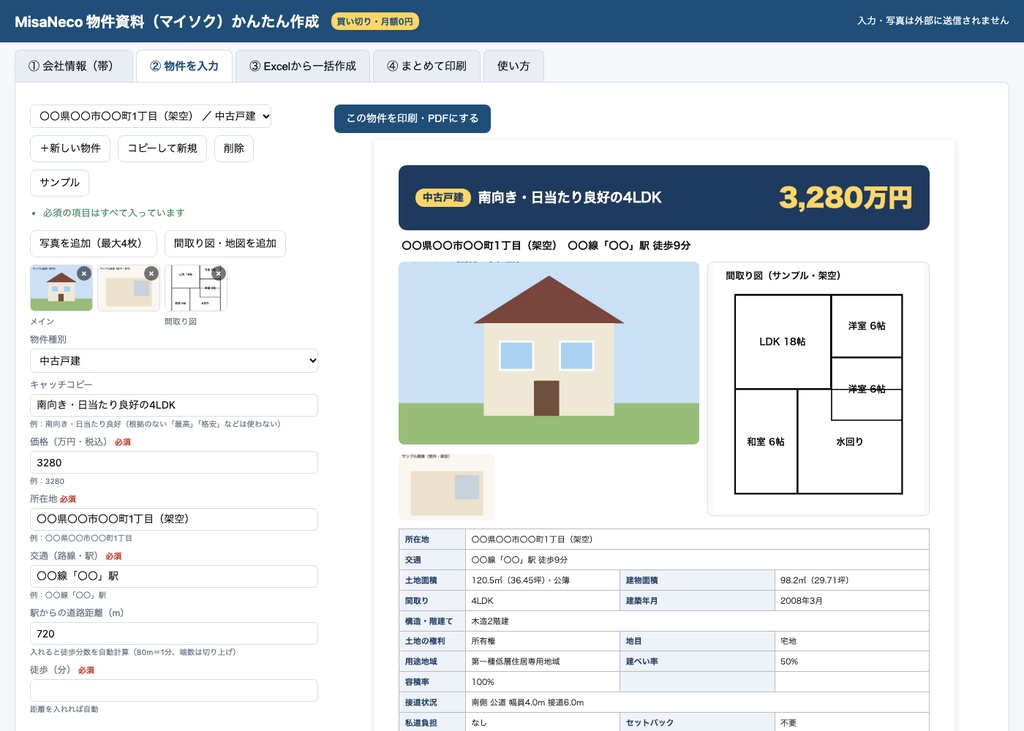Image resolution: width=1024 pixels, height=731 pixels.
Task: Click the 間取り value 4LDK
Action: [x=542, y=600]
